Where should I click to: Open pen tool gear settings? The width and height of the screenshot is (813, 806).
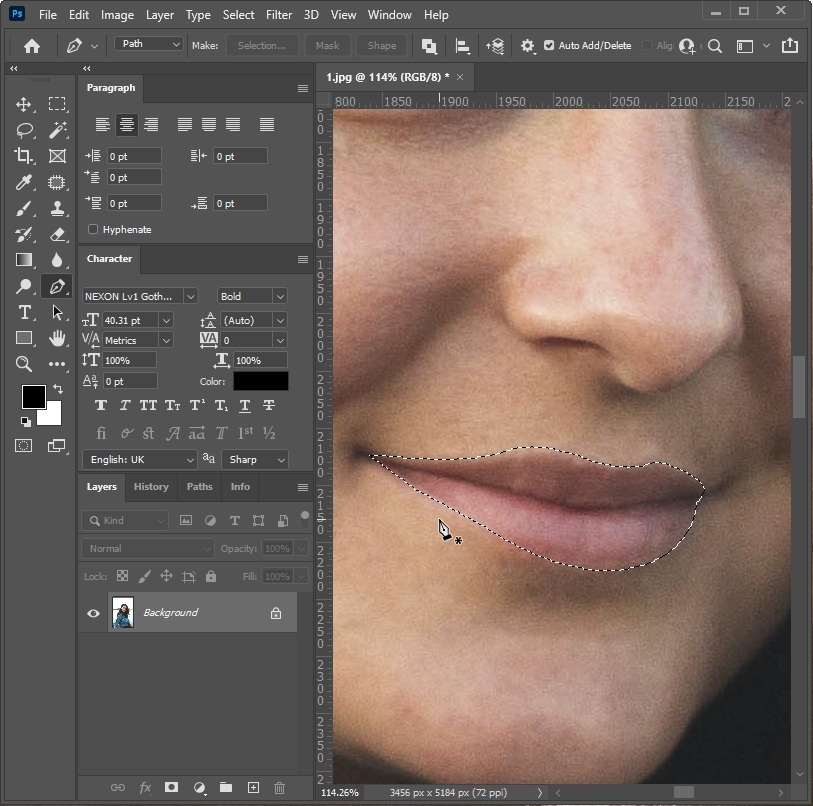[527, 46]
